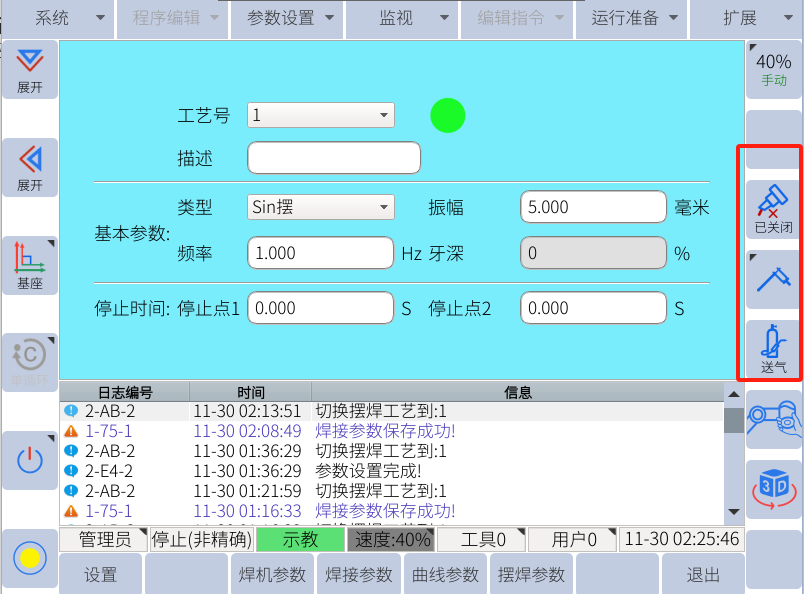Click the top 展开 down-arrow icon
Screen dimensions: 804x594
point(30,70)
